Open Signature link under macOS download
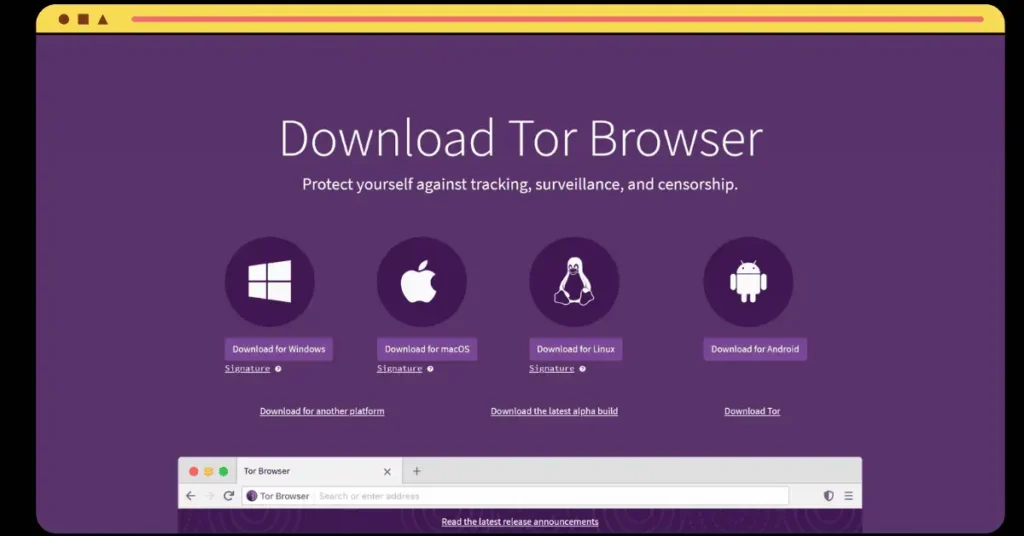 400,368
